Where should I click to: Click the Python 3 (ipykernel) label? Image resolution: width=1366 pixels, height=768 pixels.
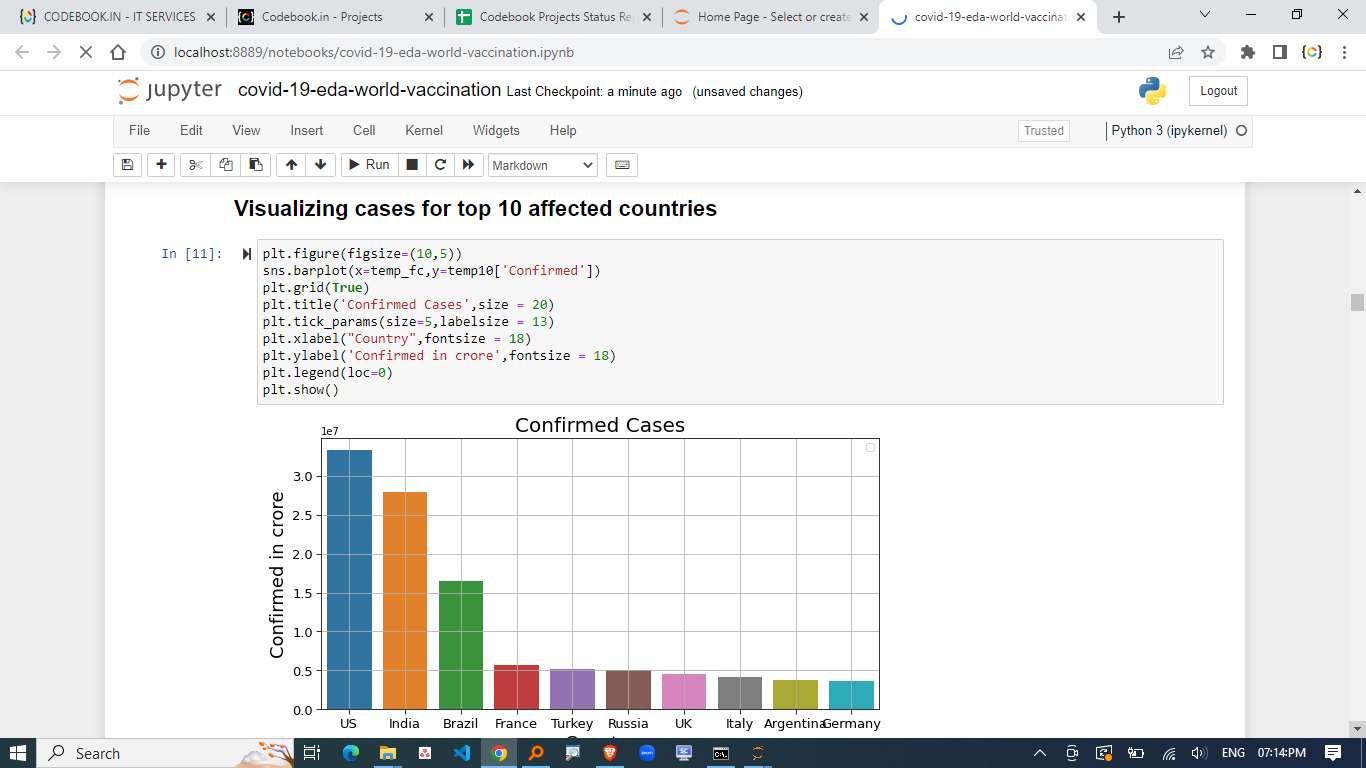click(x=1169, y=131)
